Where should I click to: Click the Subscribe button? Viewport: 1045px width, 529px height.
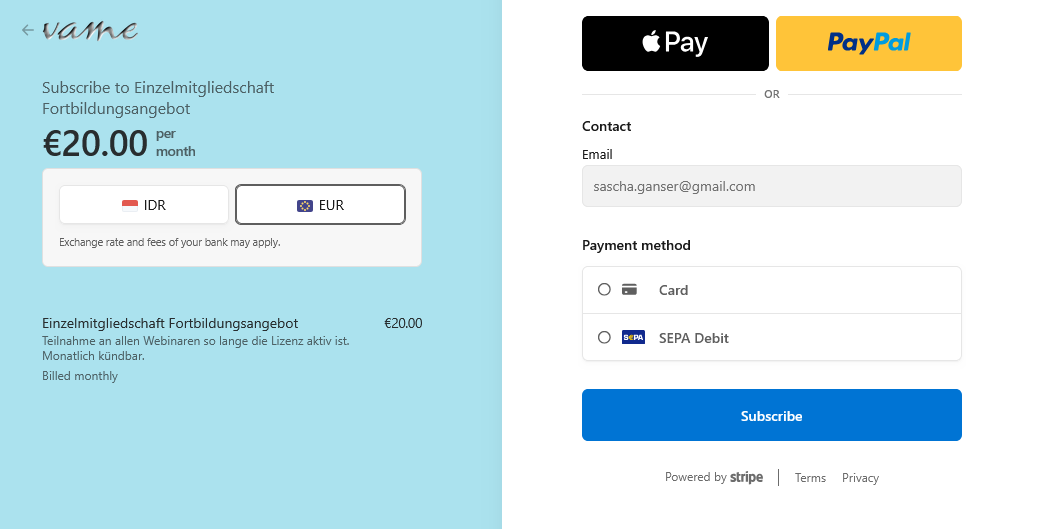coord(772,415)
